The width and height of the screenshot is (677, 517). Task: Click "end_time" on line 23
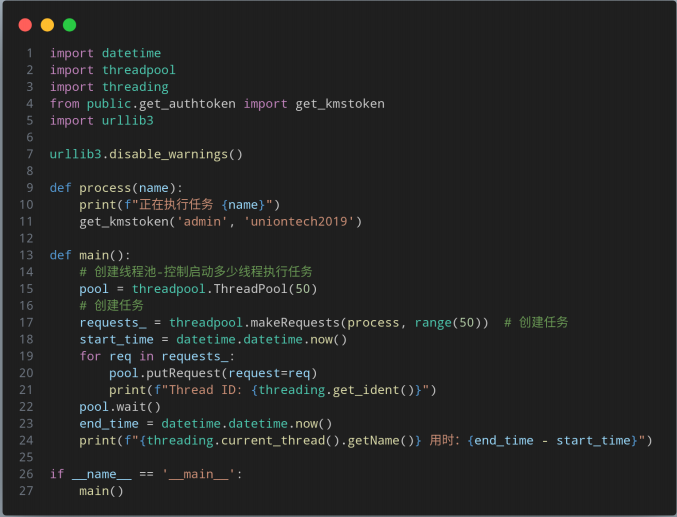(109, 424)
